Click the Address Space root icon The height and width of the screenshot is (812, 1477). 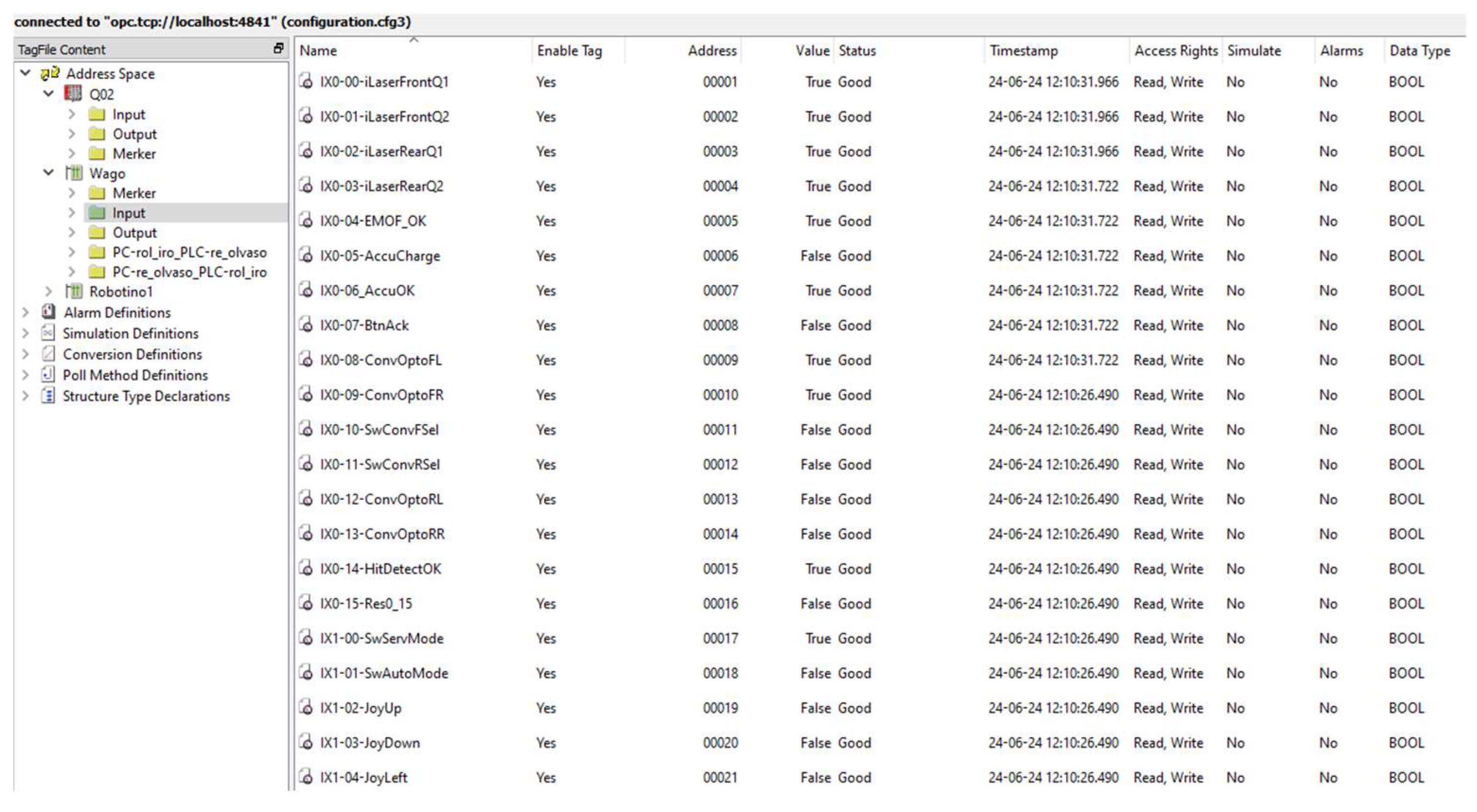pyautogui.click(x=50, y=73)
